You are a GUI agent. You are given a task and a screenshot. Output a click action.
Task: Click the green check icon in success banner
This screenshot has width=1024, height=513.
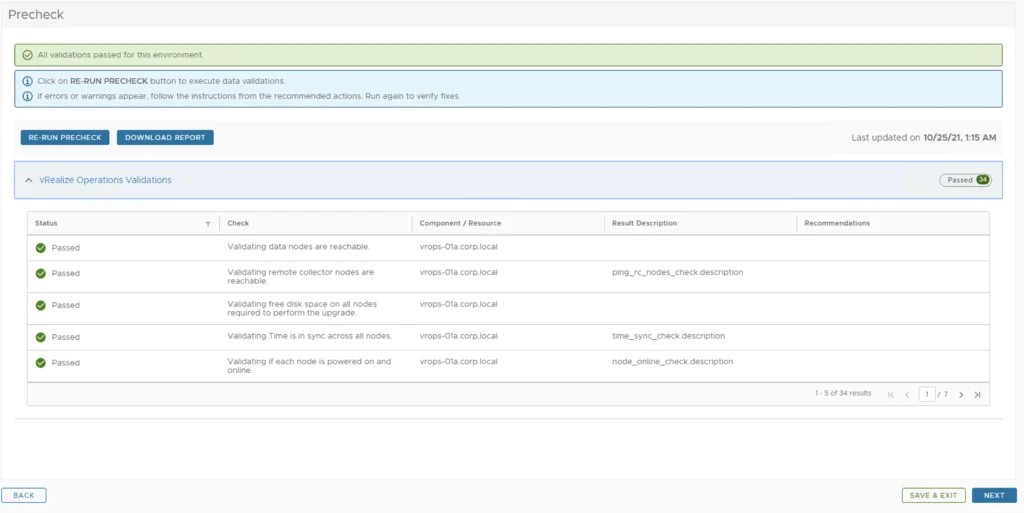pyautogui.click(x=27, y=55)
